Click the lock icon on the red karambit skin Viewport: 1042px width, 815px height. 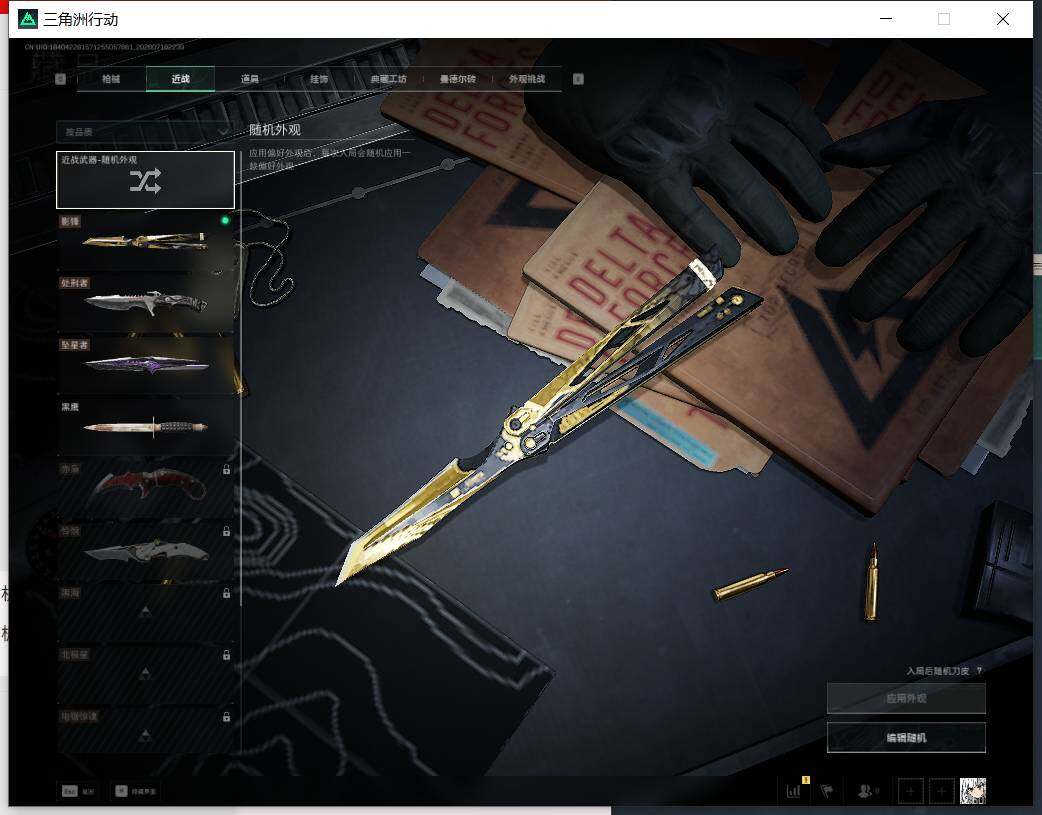click(x=227, y=469)
